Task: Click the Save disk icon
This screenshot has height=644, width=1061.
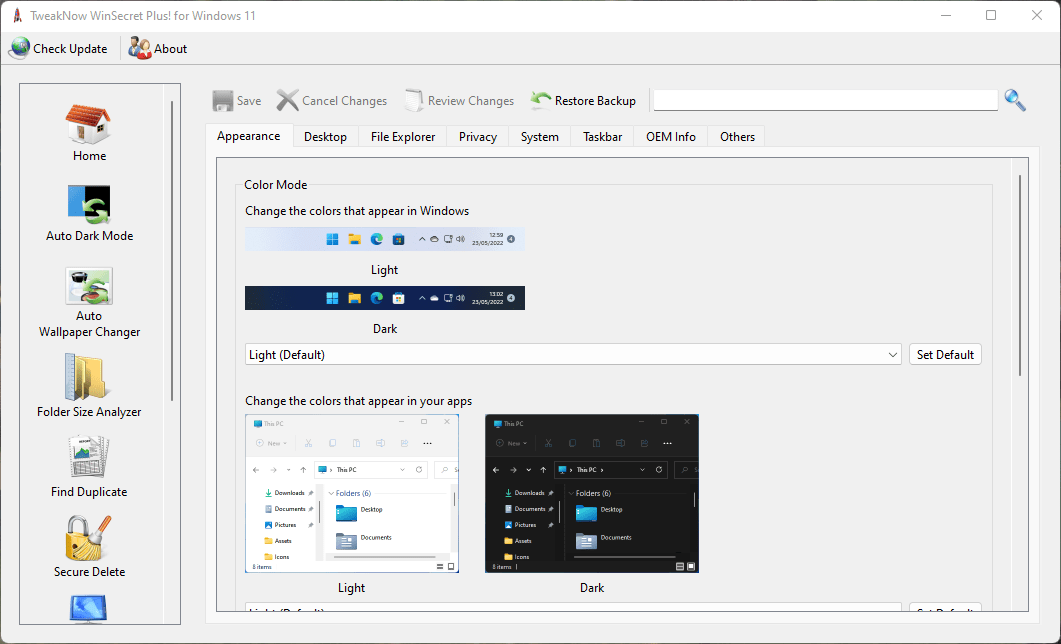Action: pyautogui.click(x=223, y=101)
